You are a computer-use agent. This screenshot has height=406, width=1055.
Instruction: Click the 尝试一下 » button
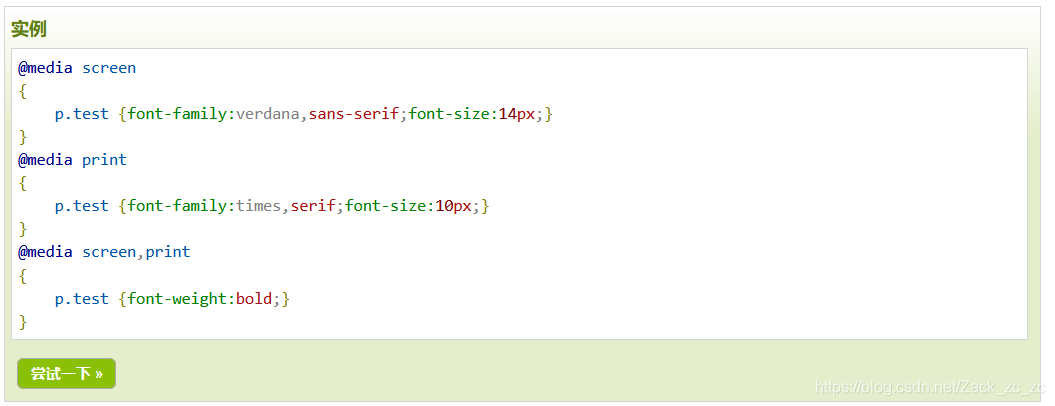pos(66,374)
